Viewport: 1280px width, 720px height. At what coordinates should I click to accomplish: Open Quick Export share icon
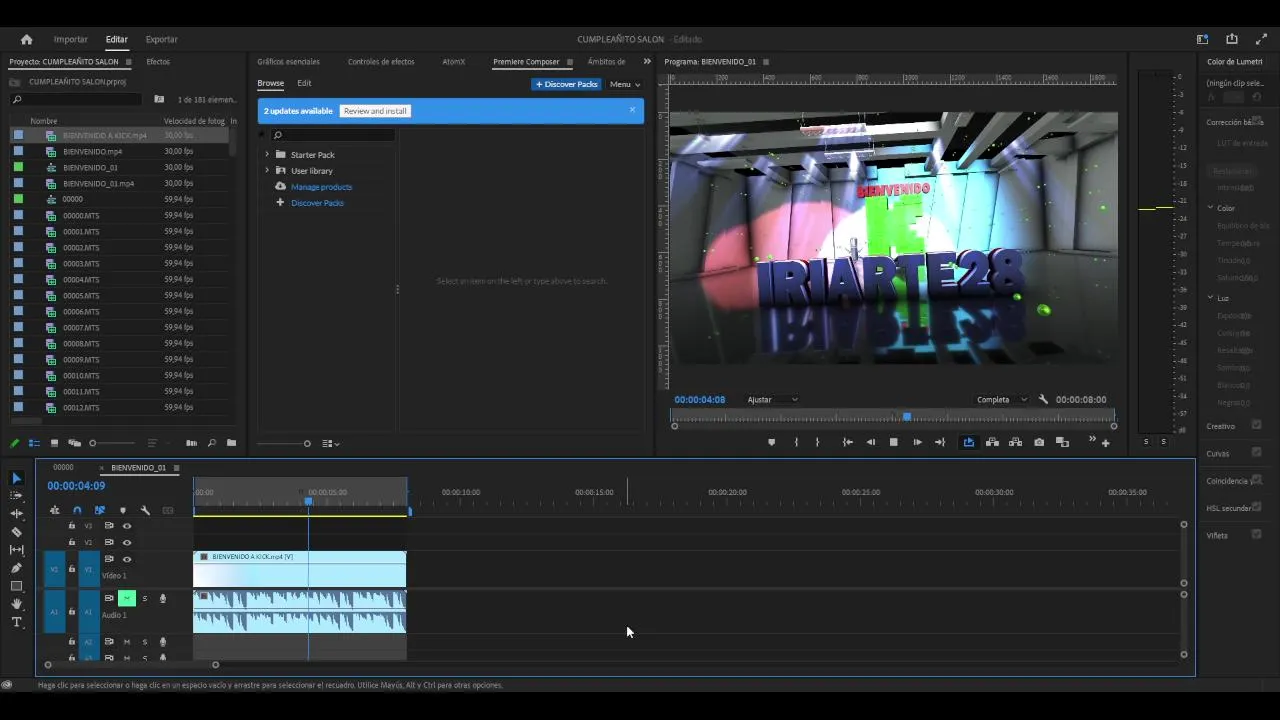pyautogui.click(x=1232, y=39)
